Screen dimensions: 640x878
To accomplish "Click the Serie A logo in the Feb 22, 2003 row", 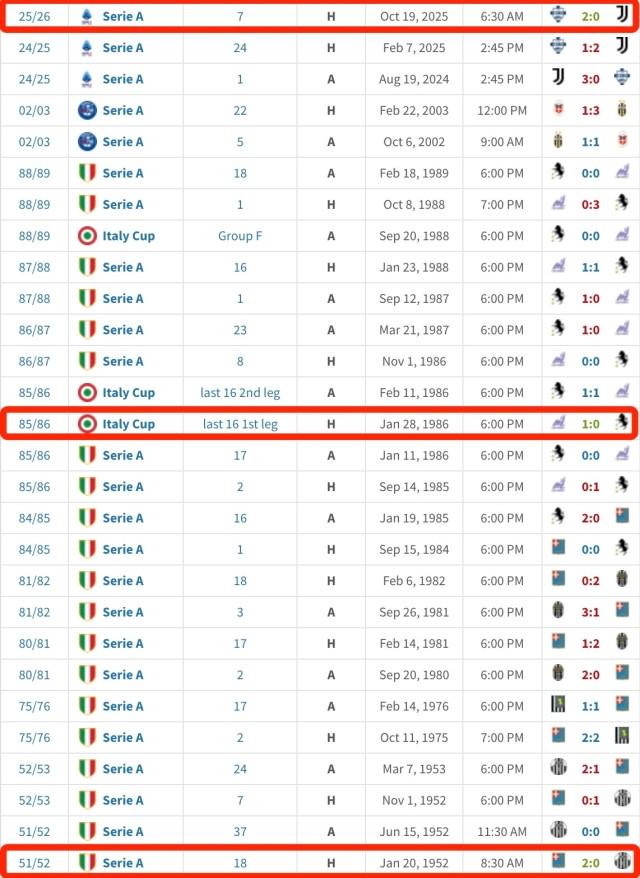I will (86, 110).
